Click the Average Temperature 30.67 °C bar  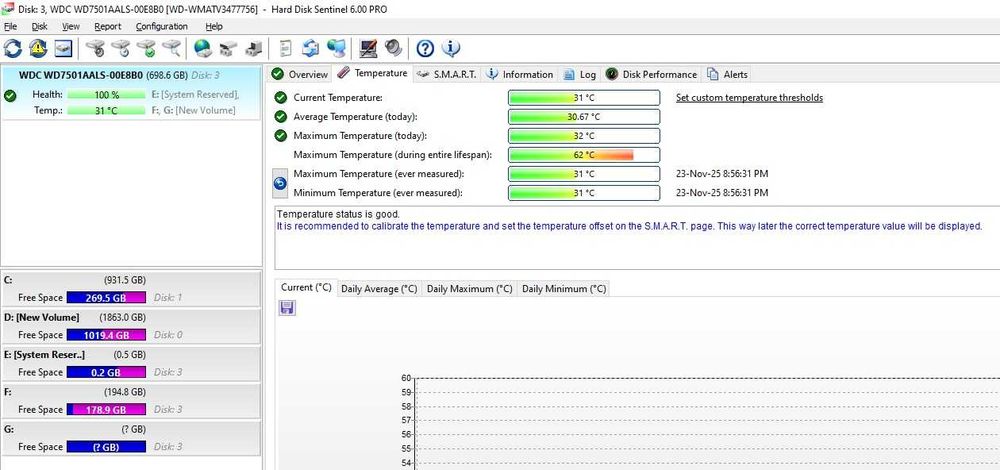[x=584, y=117]
